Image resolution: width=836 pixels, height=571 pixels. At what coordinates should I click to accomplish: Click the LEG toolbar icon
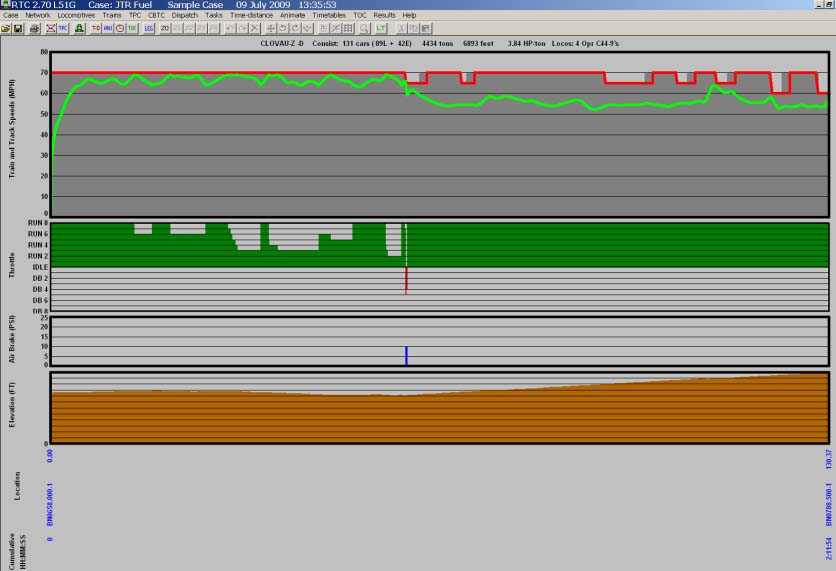click(x=148, y=29)
